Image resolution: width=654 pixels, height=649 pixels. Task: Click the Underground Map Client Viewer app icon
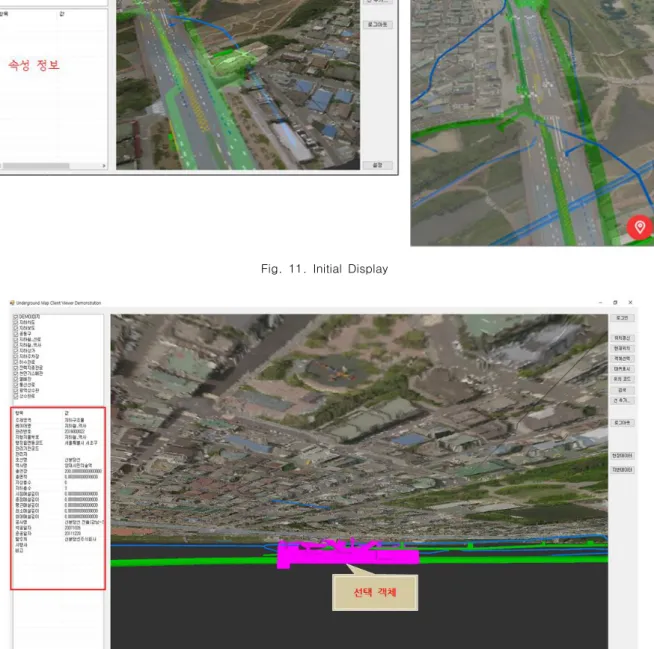click(12, 303)
